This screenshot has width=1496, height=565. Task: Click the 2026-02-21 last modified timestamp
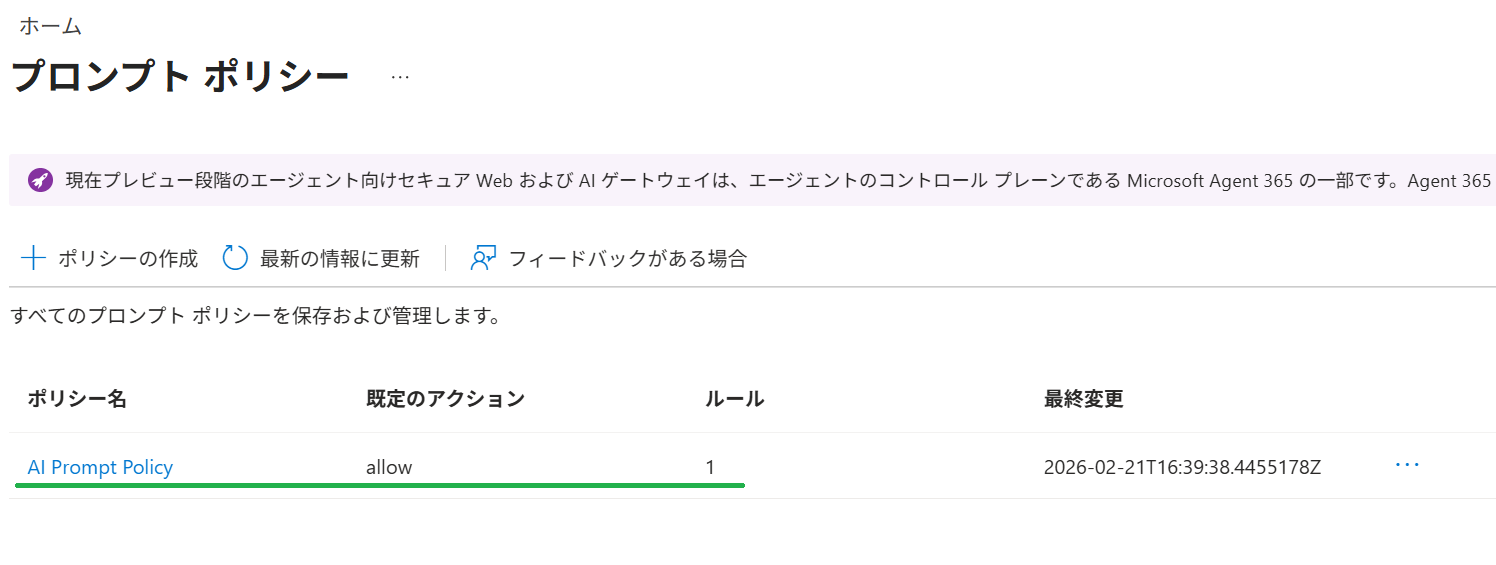1182,467
